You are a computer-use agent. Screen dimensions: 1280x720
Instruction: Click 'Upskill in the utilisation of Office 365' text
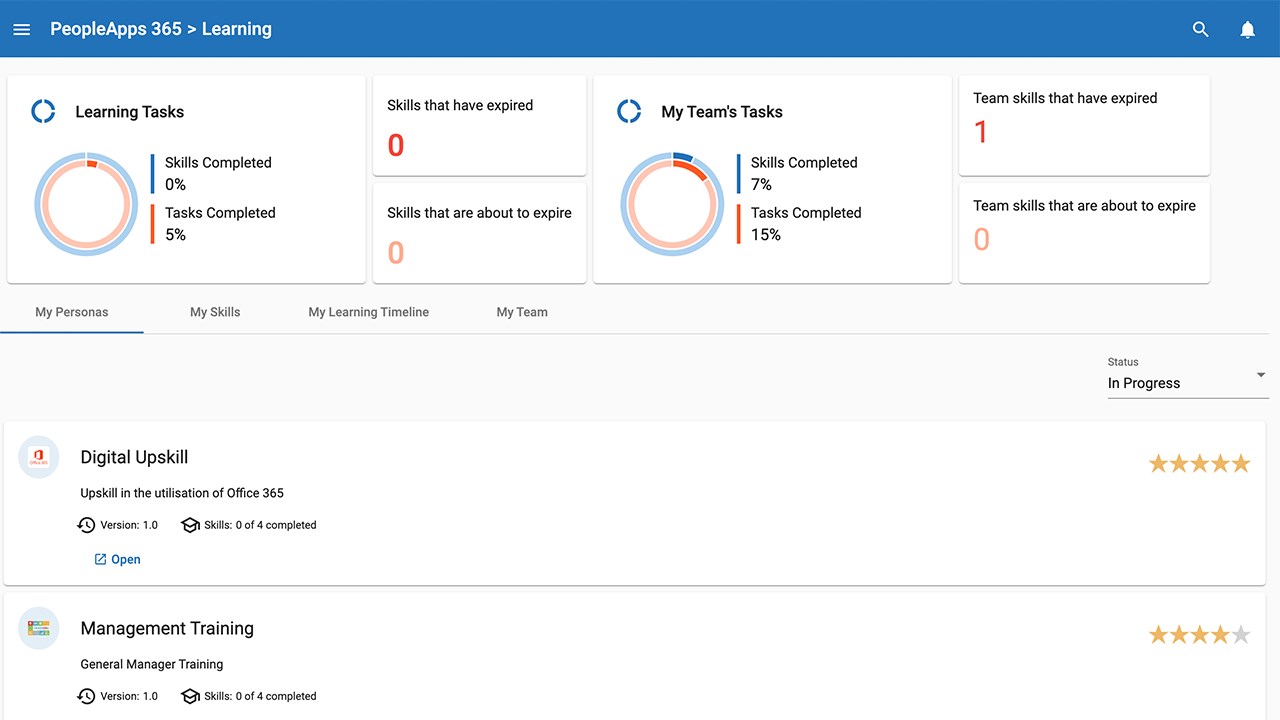182,493
